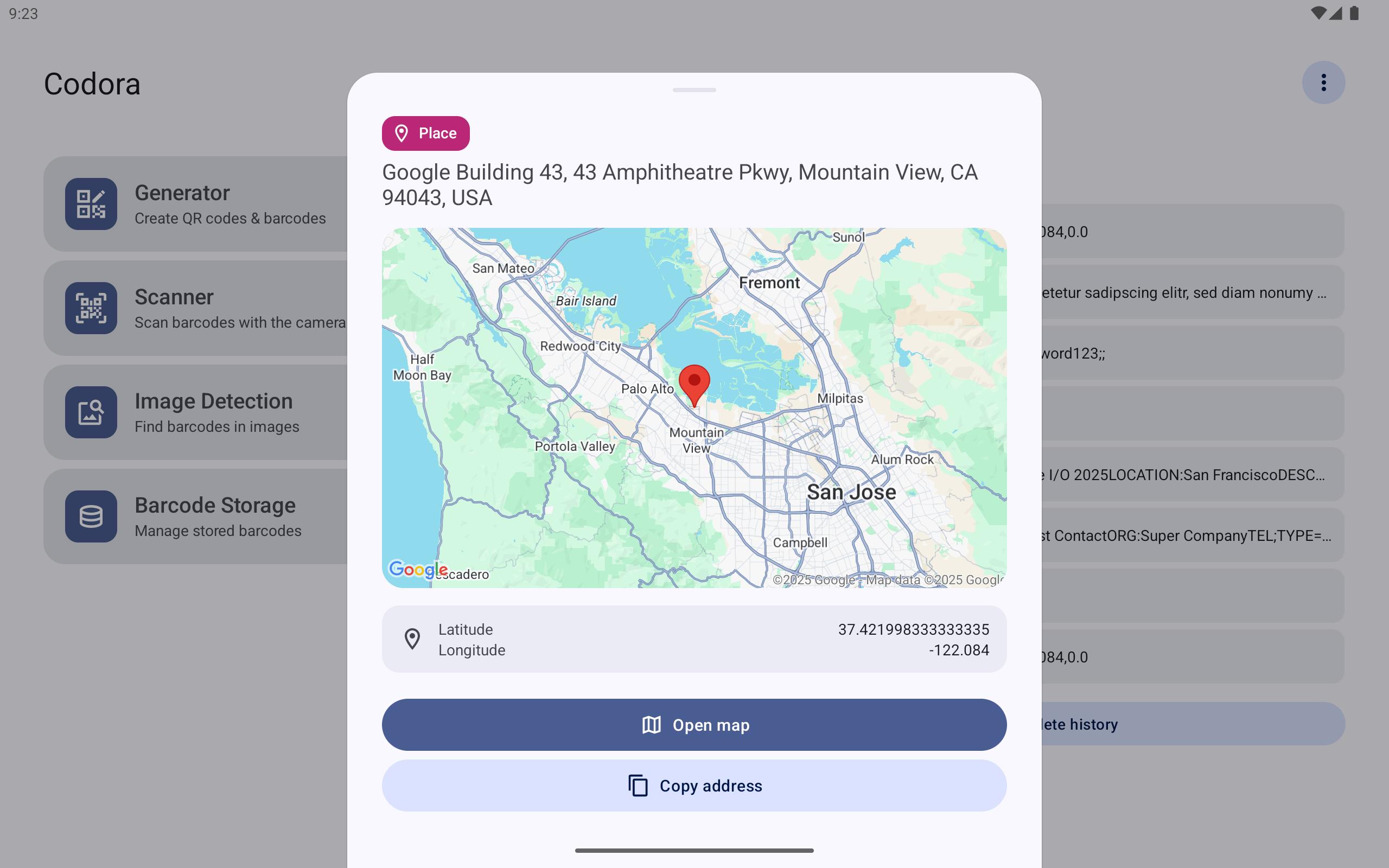Image resolution: width=1389 pixels, height=868 pixels.
Task: Open the Image Detection menu card
Action: [230, 412]
